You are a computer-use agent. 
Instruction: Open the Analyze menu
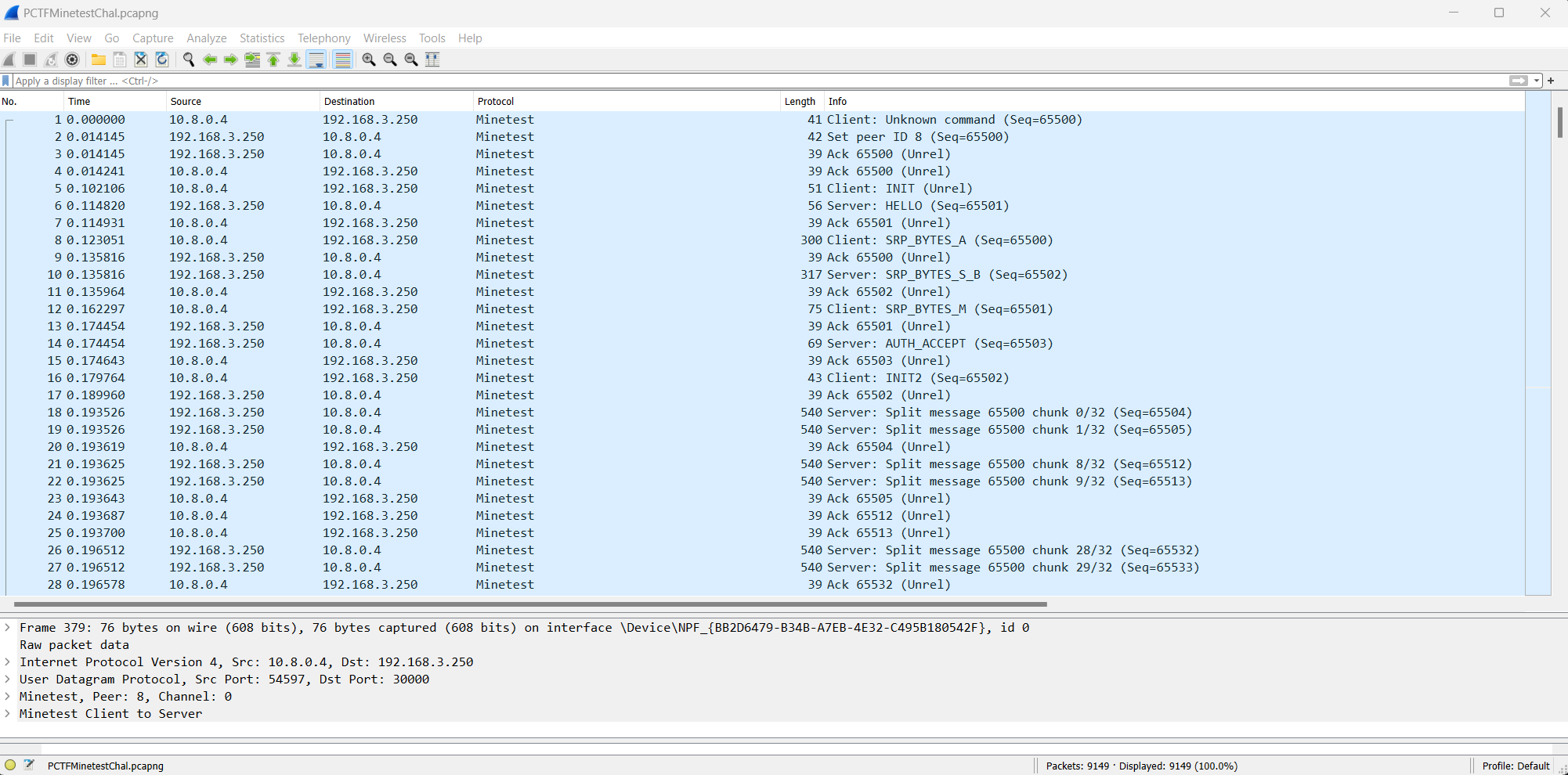[x=207, y=38]
